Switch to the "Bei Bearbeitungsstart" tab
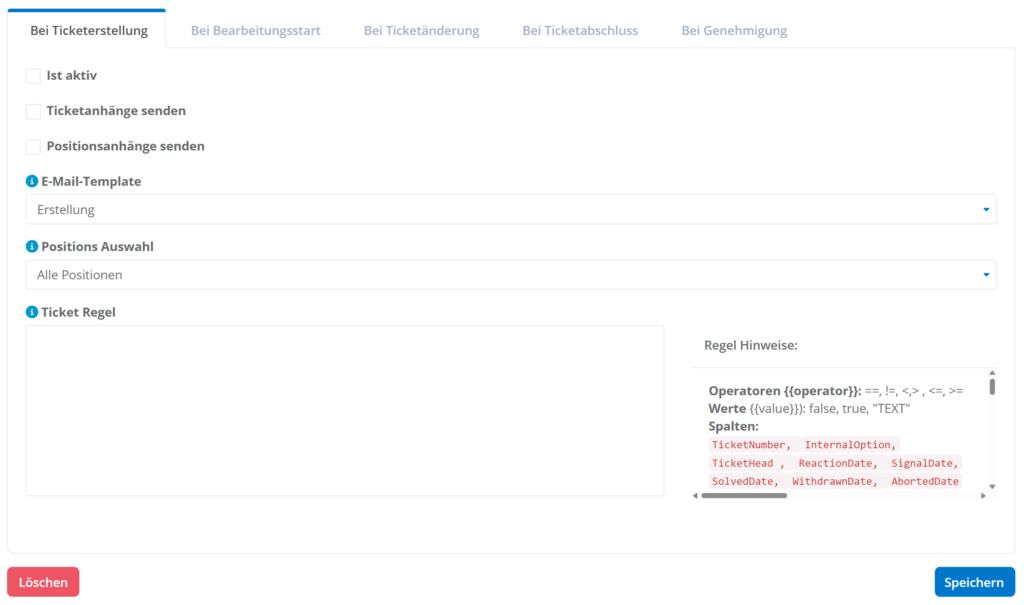This screenshot has height=605, width=1024. tap(255, 31)
